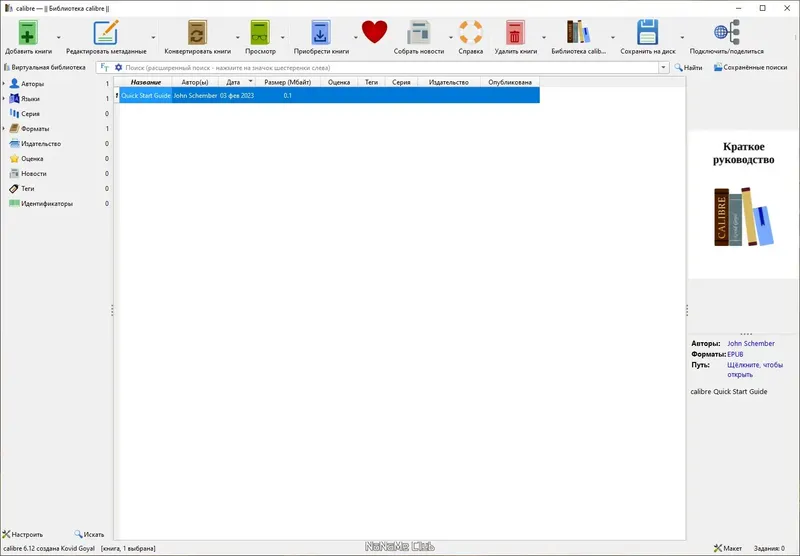The width and height of the screenshot is (800, 556).
Task: Expand the Авторы tree item
Action: point(4,84)
